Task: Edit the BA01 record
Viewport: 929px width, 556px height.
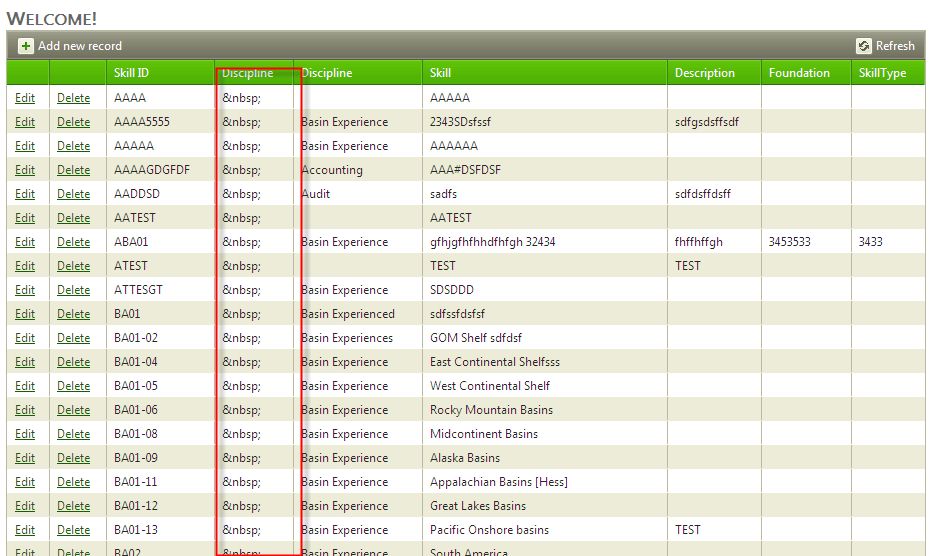Action: [25, 314]
